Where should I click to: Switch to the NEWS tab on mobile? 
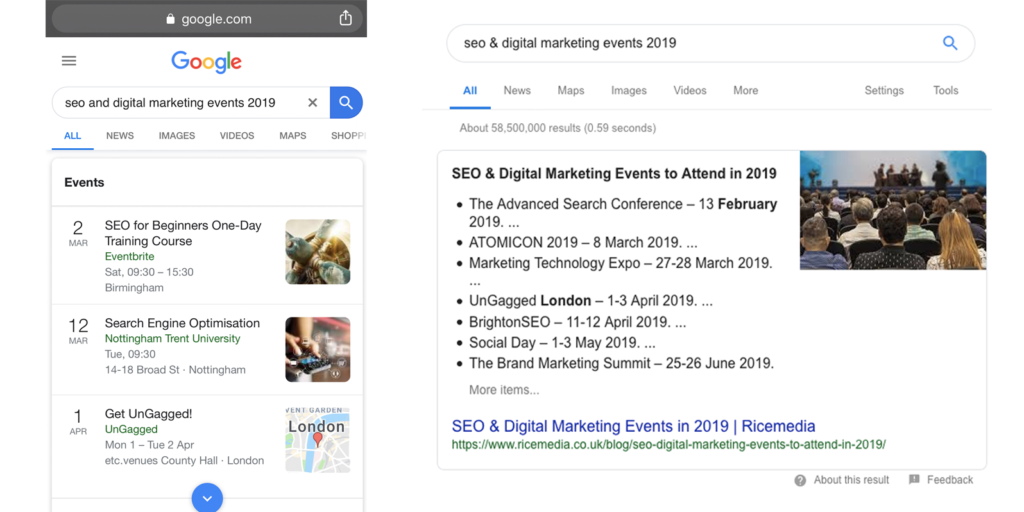(120, 136)
